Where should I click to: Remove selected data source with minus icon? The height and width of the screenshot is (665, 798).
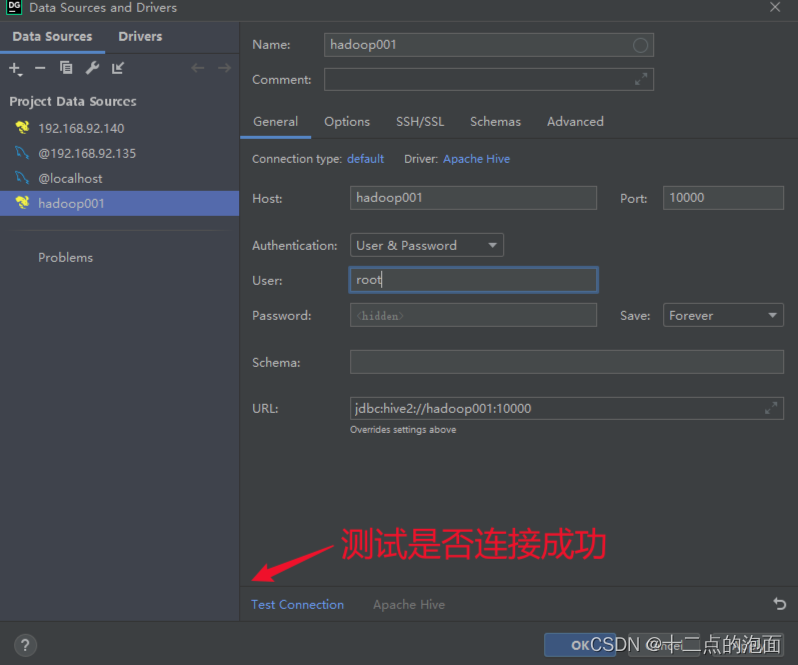40,68
